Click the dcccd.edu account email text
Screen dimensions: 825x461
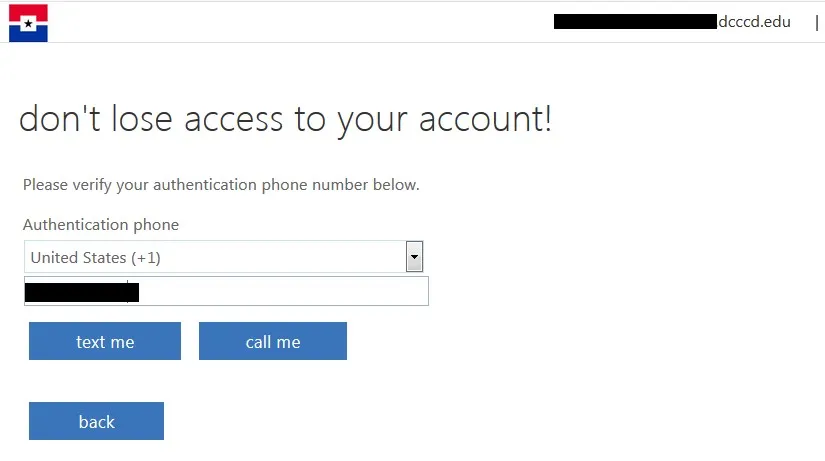754,21
